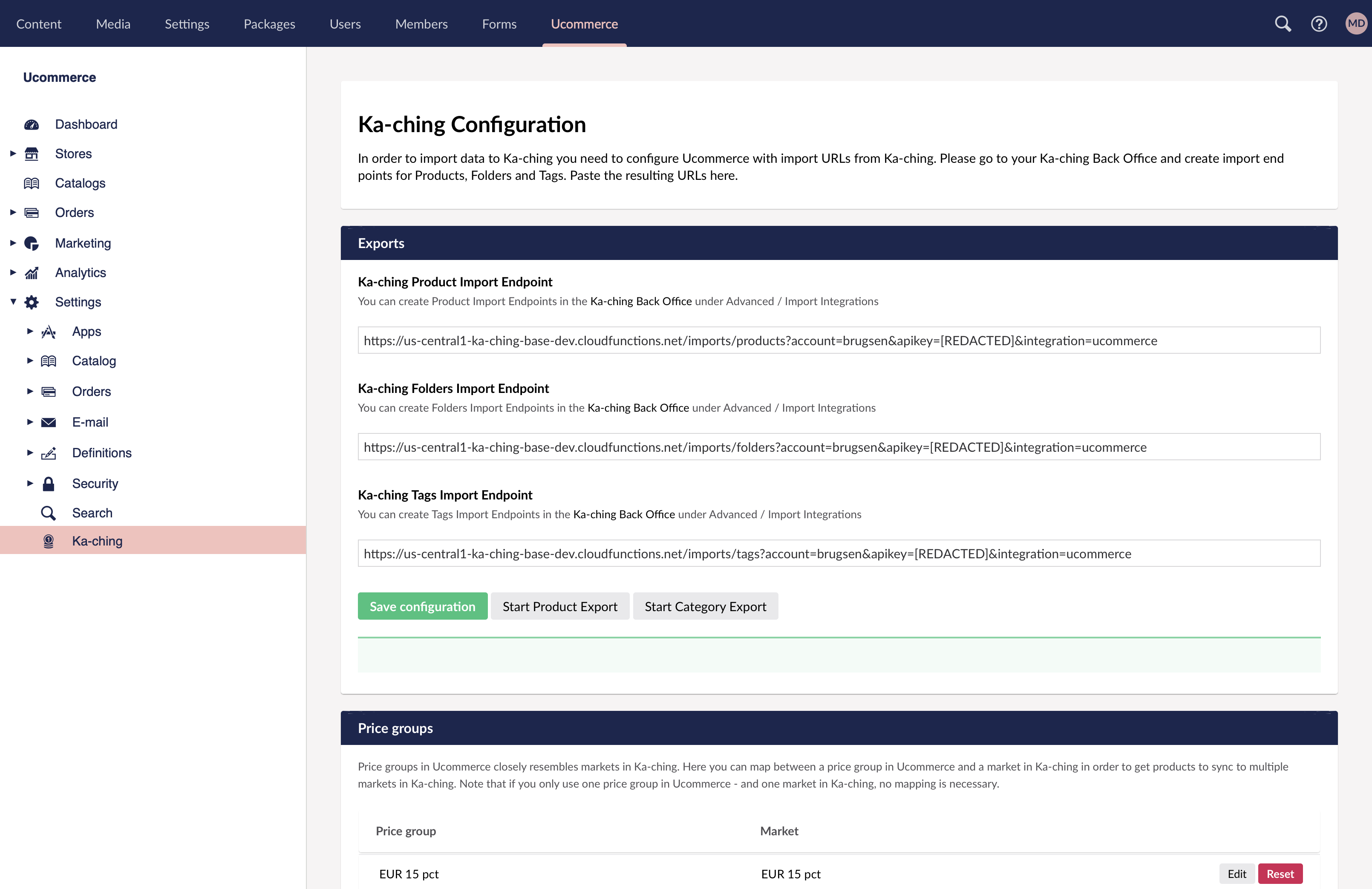Expand the Apps subtree arrow

(x=30, y=331)
